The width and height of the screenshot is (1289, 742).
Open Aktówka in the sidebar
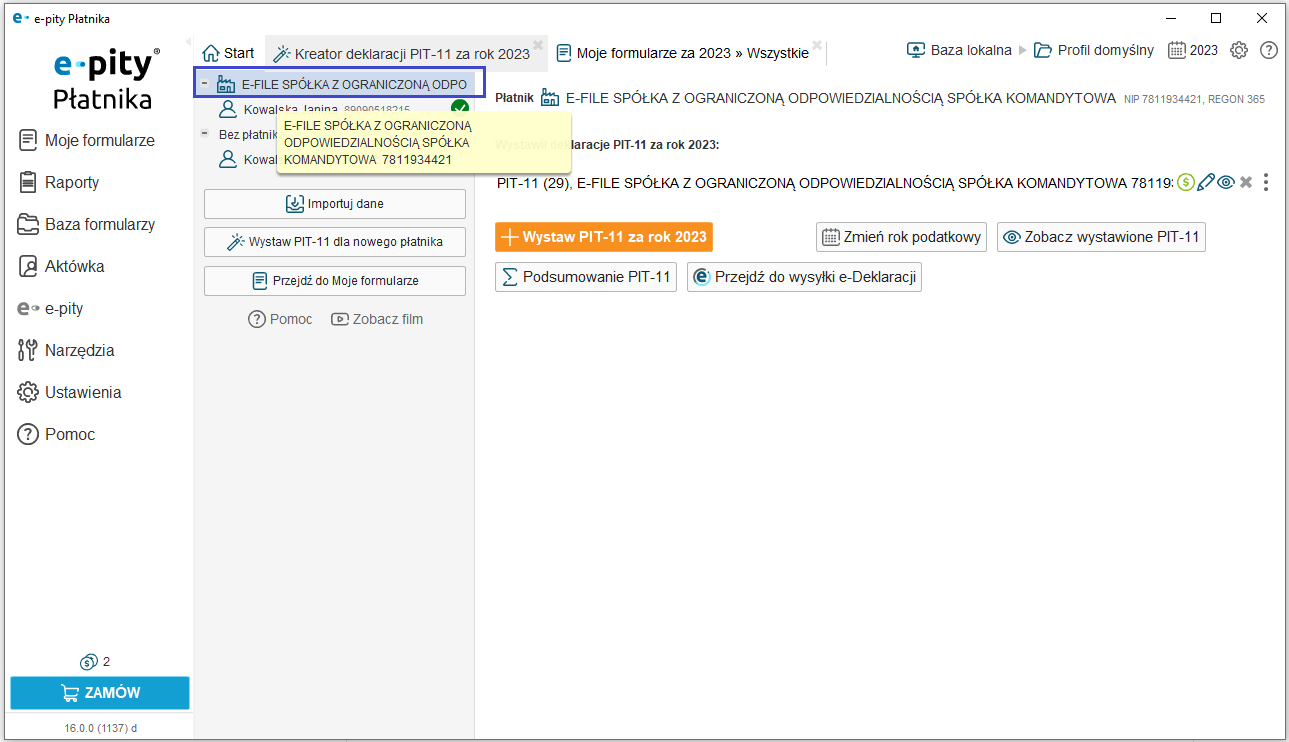coord(61,267)
